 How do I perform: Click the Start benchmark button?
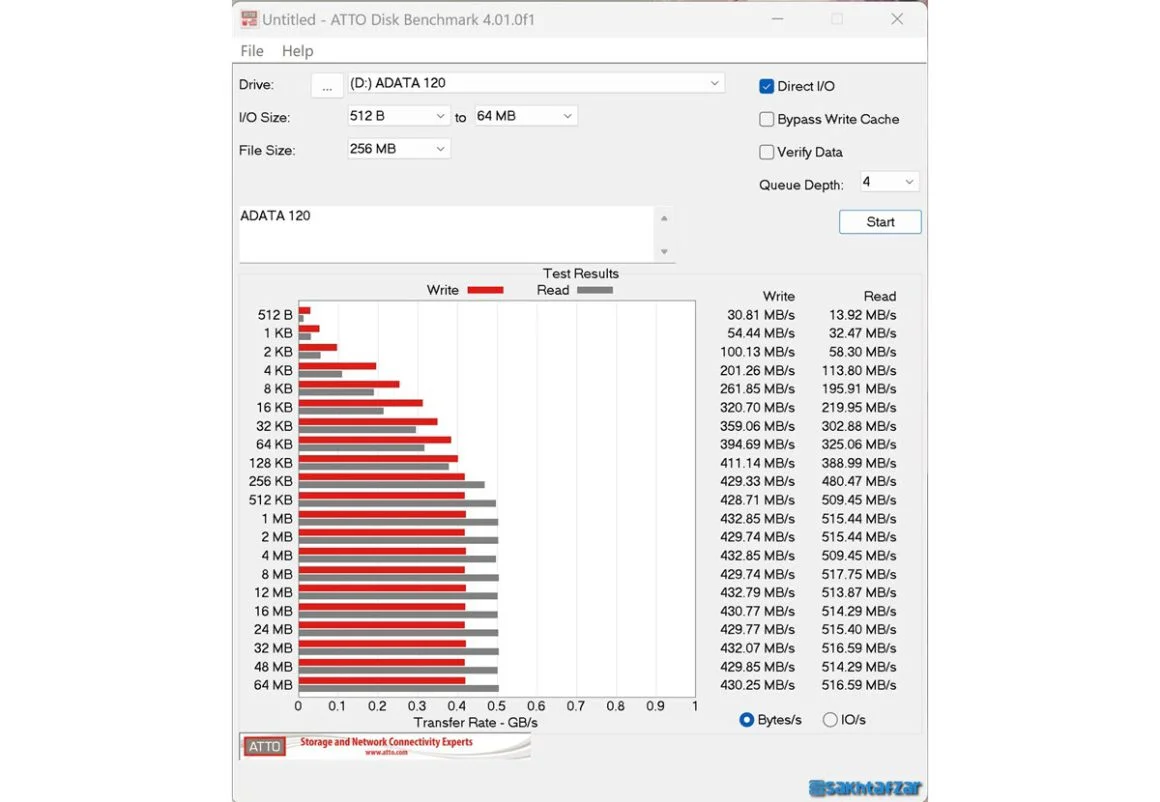pyautogui.click(x=880, y=222)
